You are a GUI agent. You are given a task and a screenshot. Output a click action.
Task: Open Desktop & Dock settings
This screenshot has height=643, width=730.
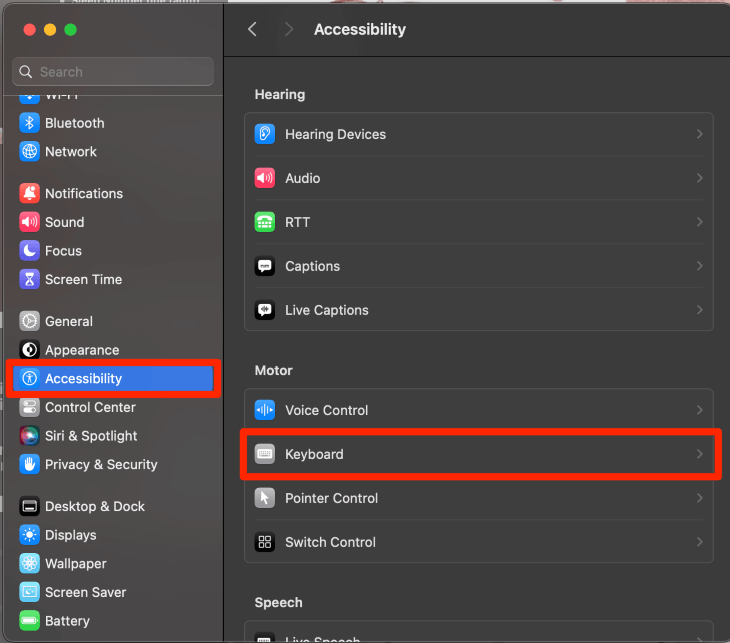(x=94, y=506)
